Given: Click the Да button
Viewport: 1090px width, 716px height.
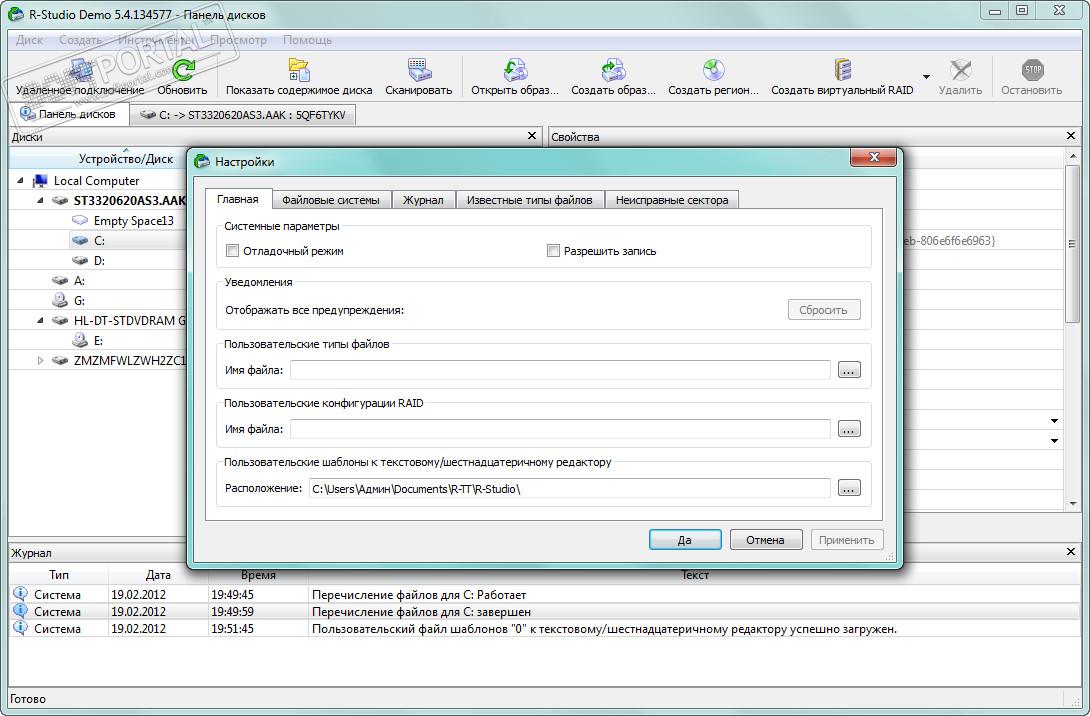Looking at the screenshot, I should pos(685,539).
